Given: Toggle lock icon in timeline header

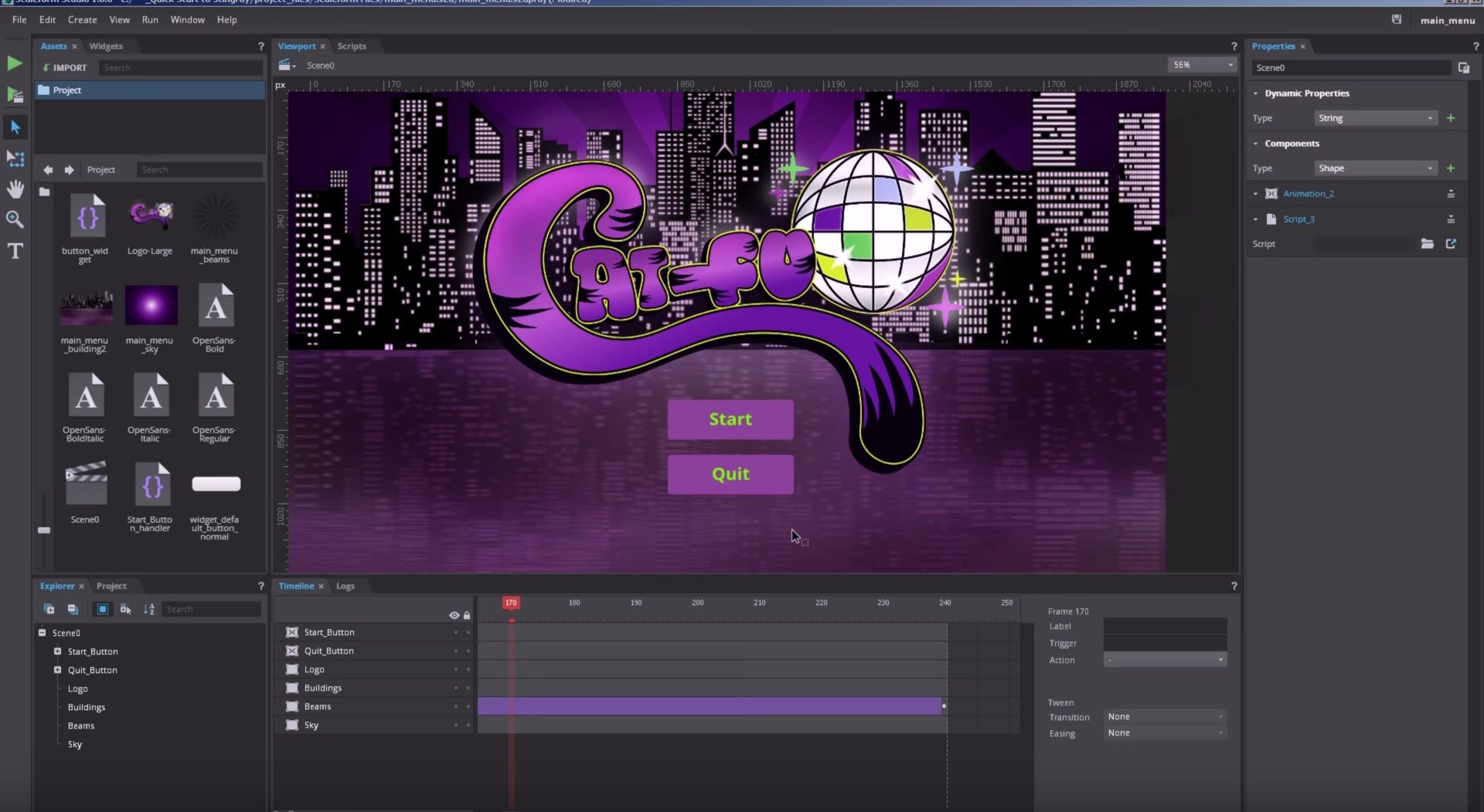Looking at the screenshot, I should (467, 616).
